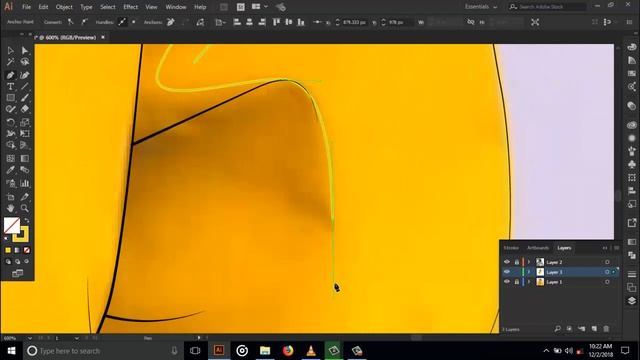The height and width of the screenshot is (360, 640).
Task: Select the Magic Wand tool
Action: [11, 62]
